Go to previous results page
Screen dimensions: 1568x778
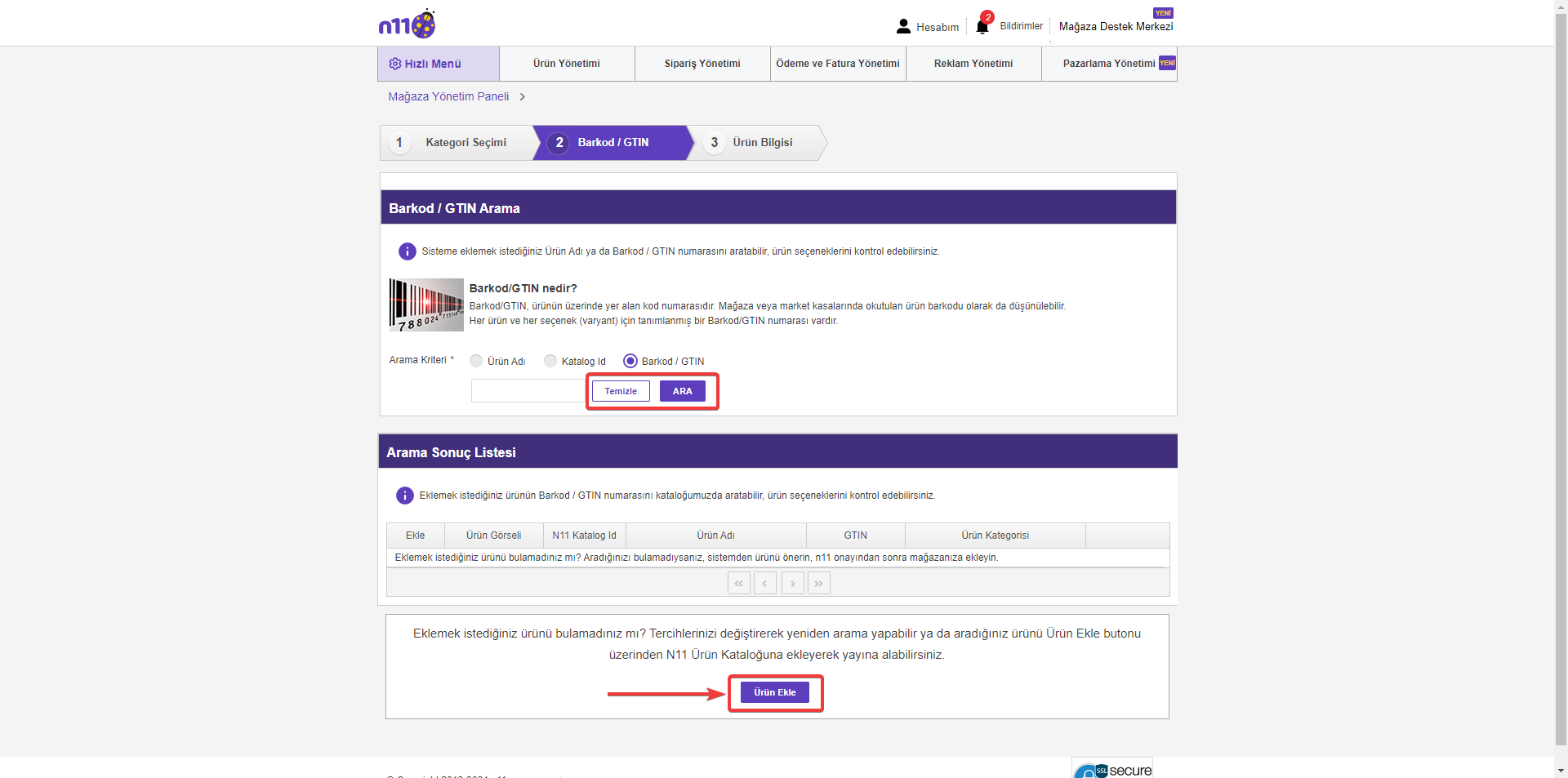(x=765, y=583)
